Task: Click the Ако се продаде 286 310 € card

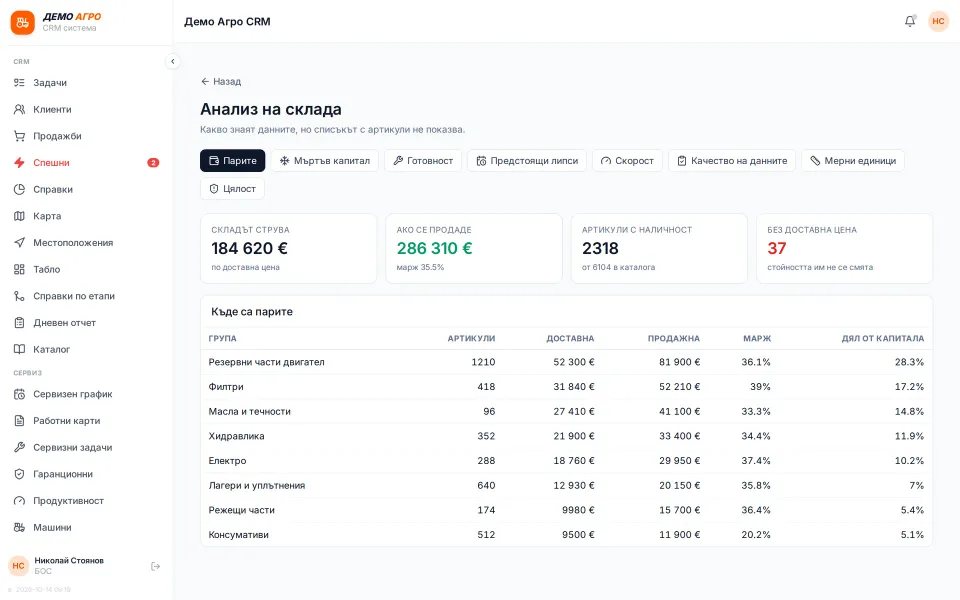Action: tap(474, 249)
